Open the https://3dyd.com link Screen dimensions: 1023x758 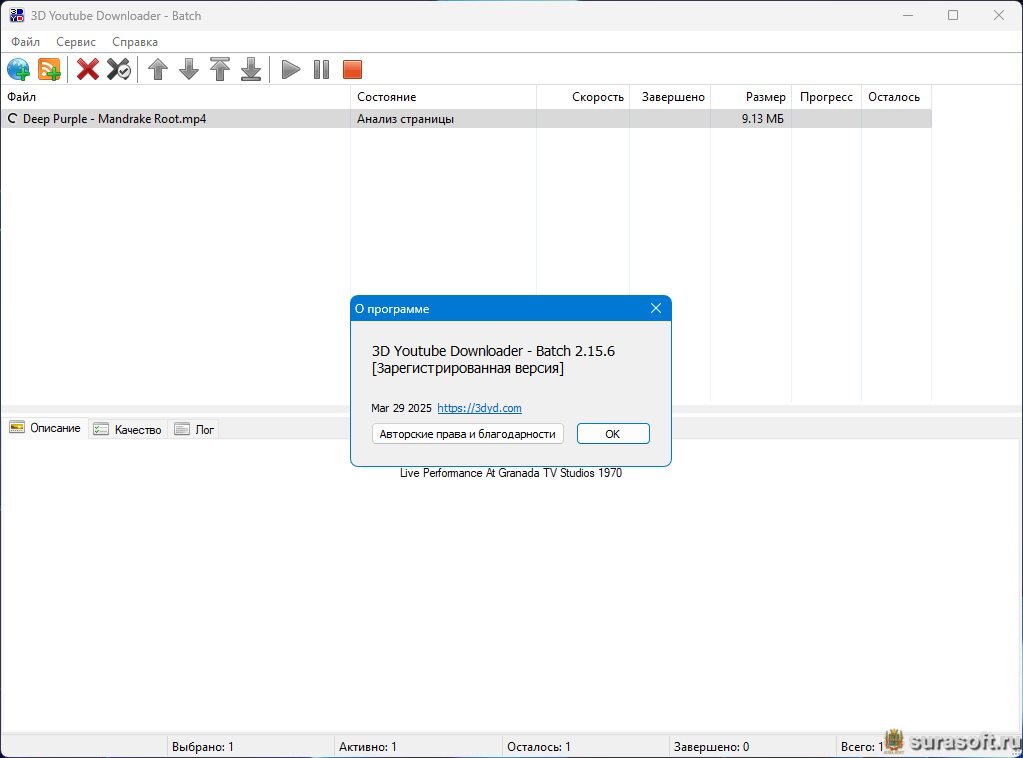pos(480,408)
